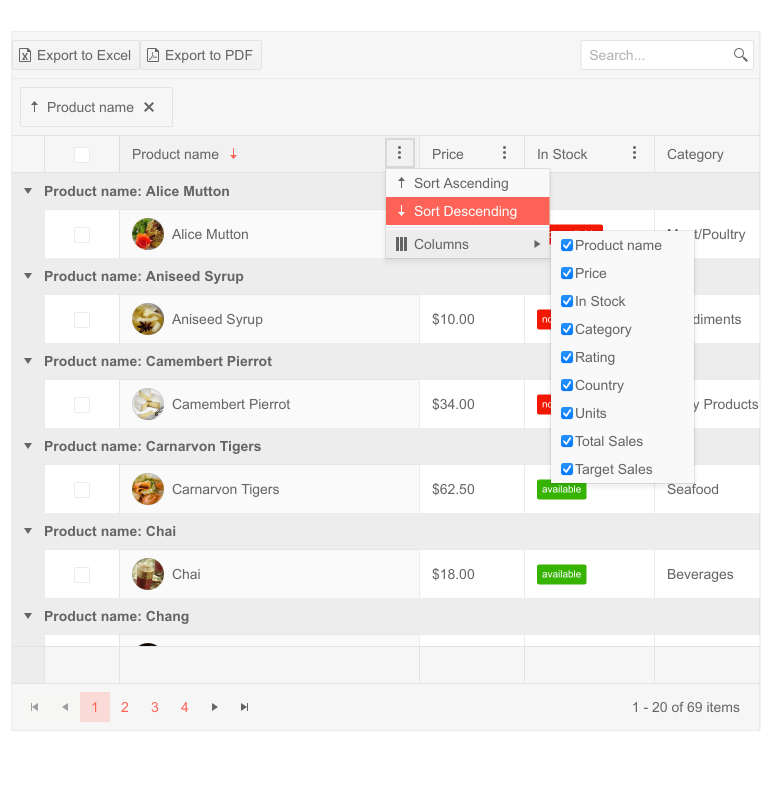Viewport: 770px width, 791px height.
Task: Go to page 2
Action: [x=125, y=707]
